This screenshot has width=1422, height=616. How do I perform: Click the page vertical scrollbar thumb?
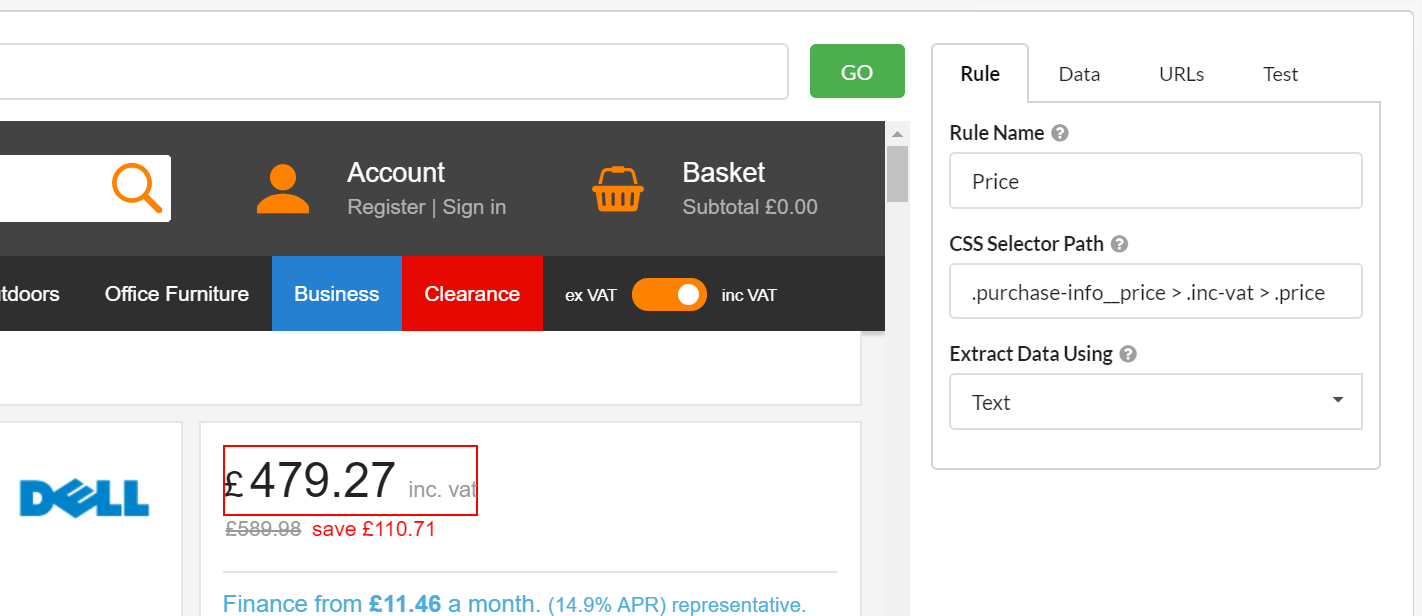click(x=897, y=173)
